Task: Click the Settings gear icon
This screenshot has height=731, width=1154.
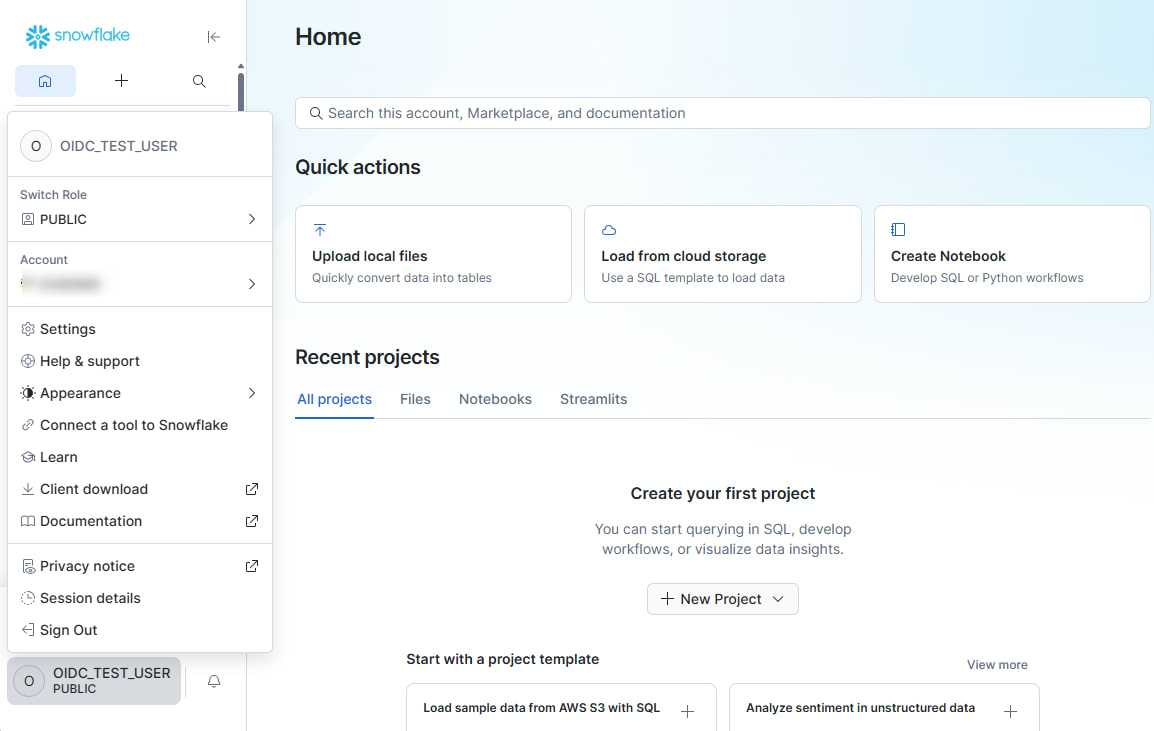Action: point(28,329)
